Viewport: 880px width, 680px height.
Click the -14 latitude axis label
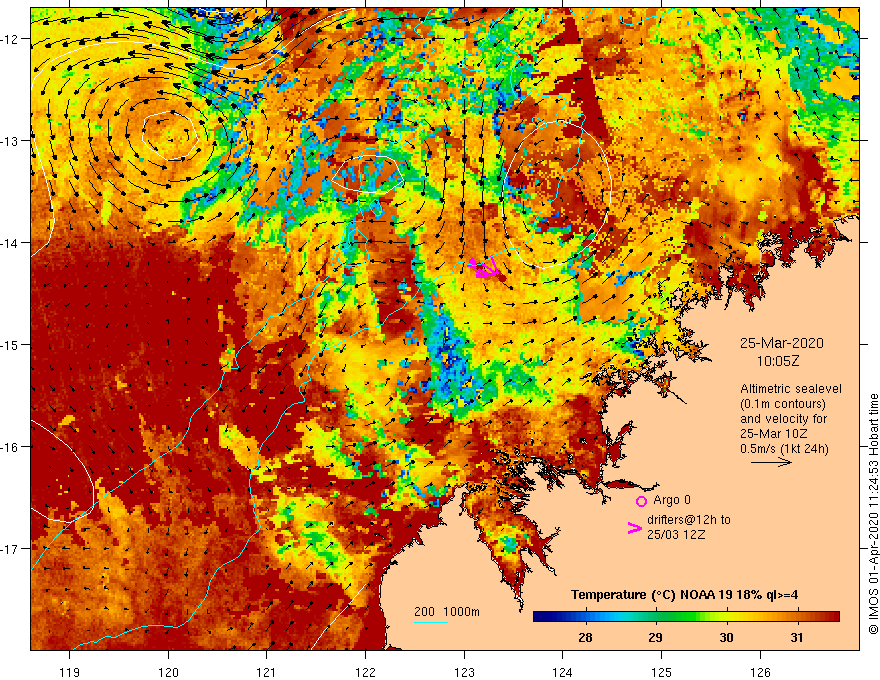pos(10,243)
